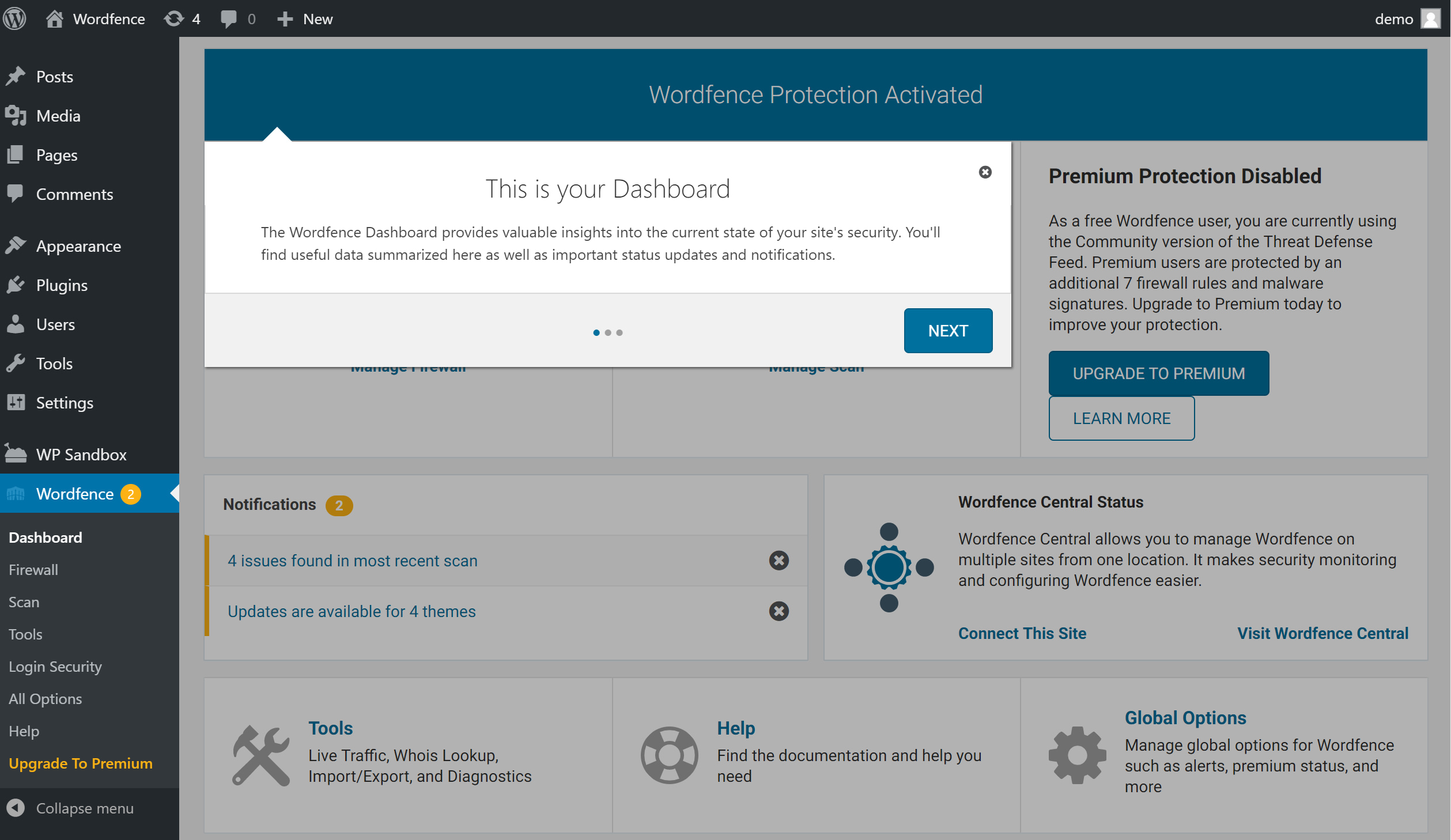This screenshot has width=1451, height=840.
Task: Select the Media library icon in sidebar
Action: point(16,115)
